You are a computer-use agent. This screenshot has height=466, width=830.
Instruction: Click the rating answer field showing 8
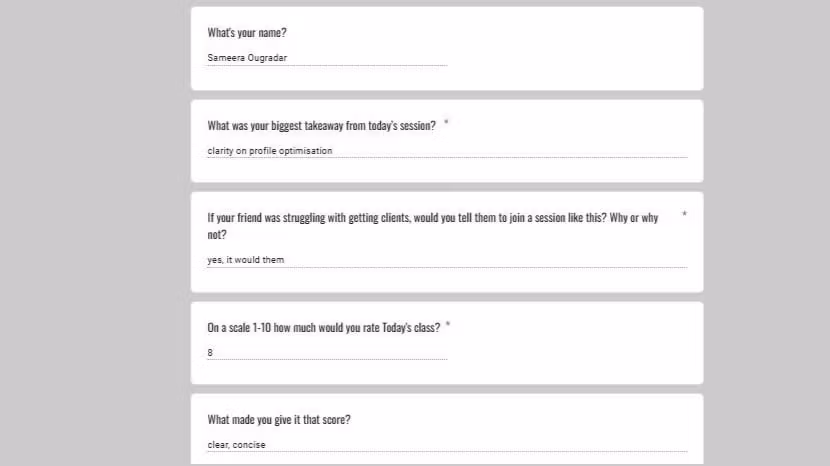coord(327,353)
